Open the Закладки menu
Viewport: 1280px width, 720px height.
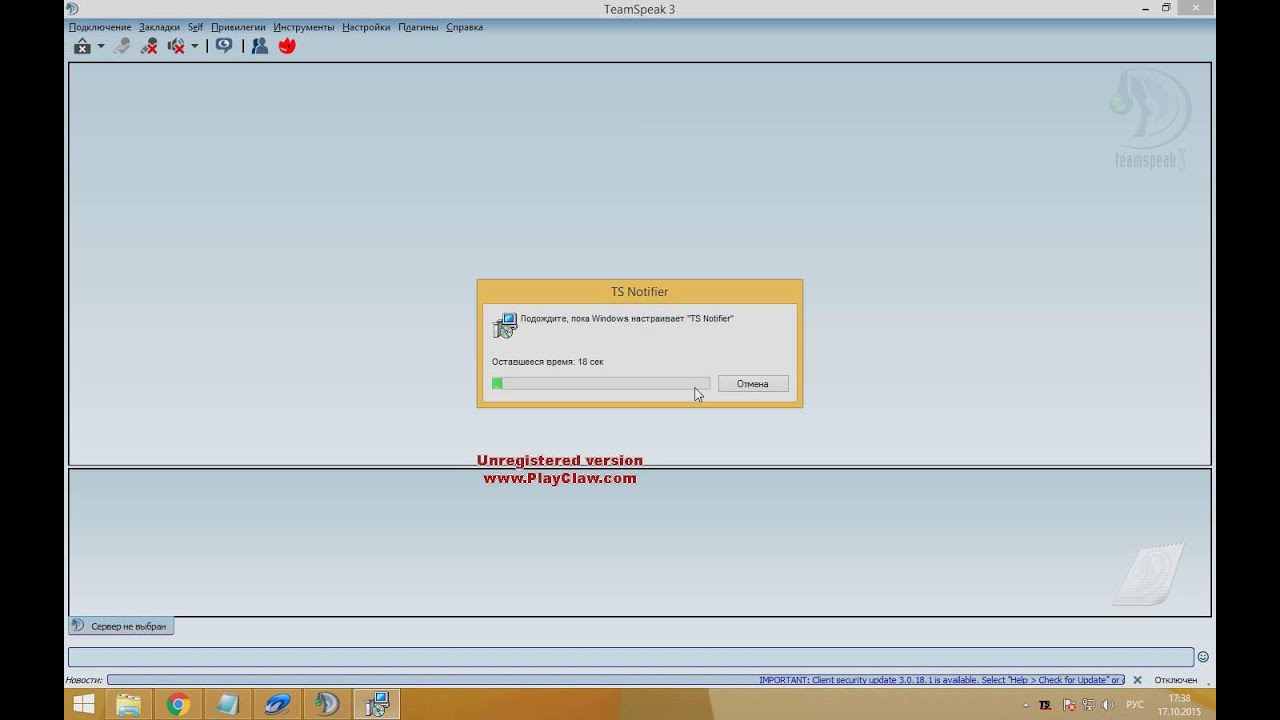pyautogui.click(x=160, y=27)
